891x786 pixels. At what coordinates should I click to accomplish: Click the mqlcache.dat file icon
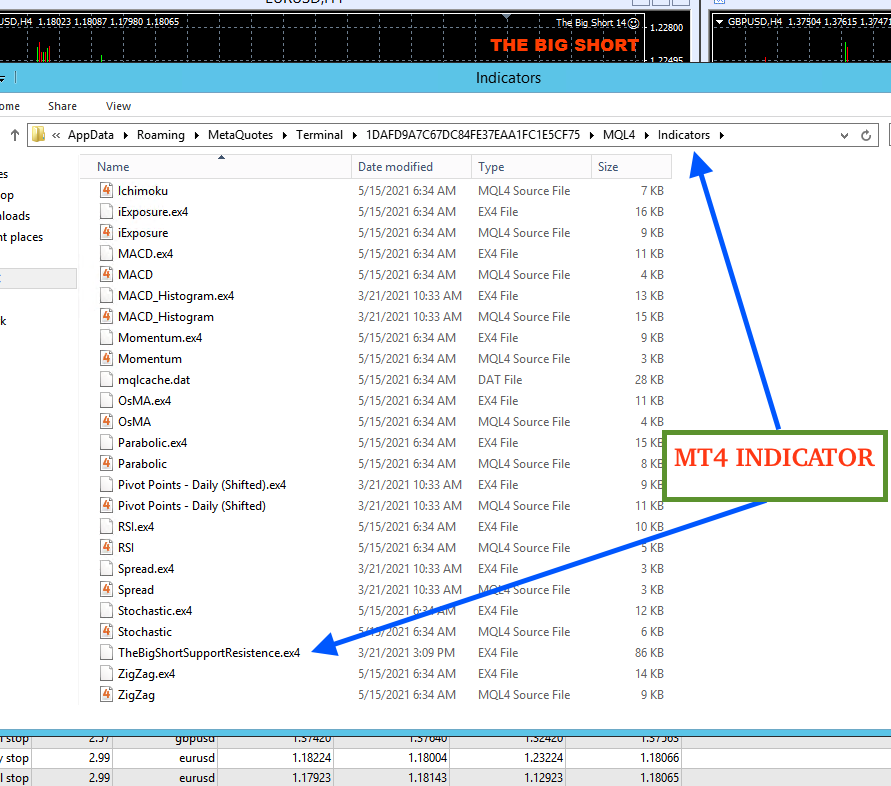coord(106,379)
